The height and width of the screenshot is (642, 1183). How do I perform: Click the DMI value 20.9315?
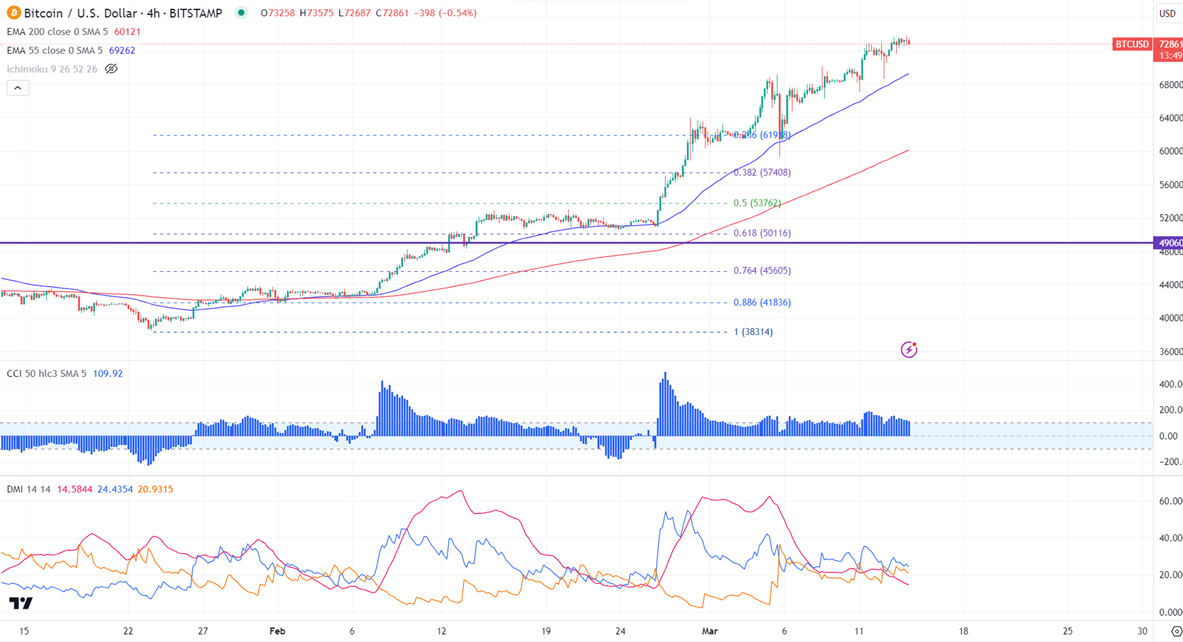pyautogui.click(x=155, y=490)
